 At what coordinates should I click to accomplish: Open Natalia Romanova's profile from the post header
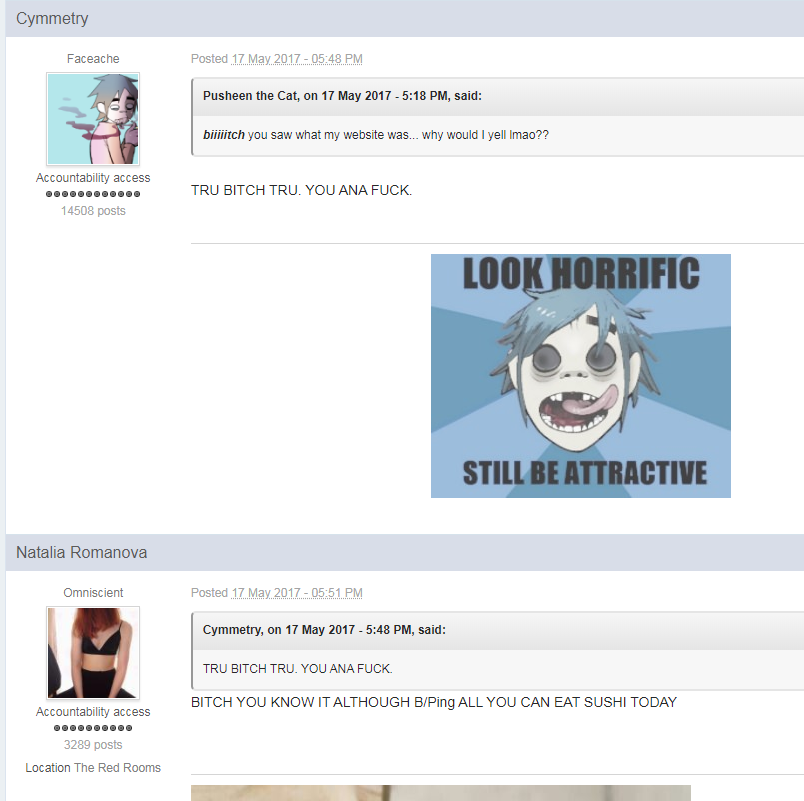tap(82, 552)
